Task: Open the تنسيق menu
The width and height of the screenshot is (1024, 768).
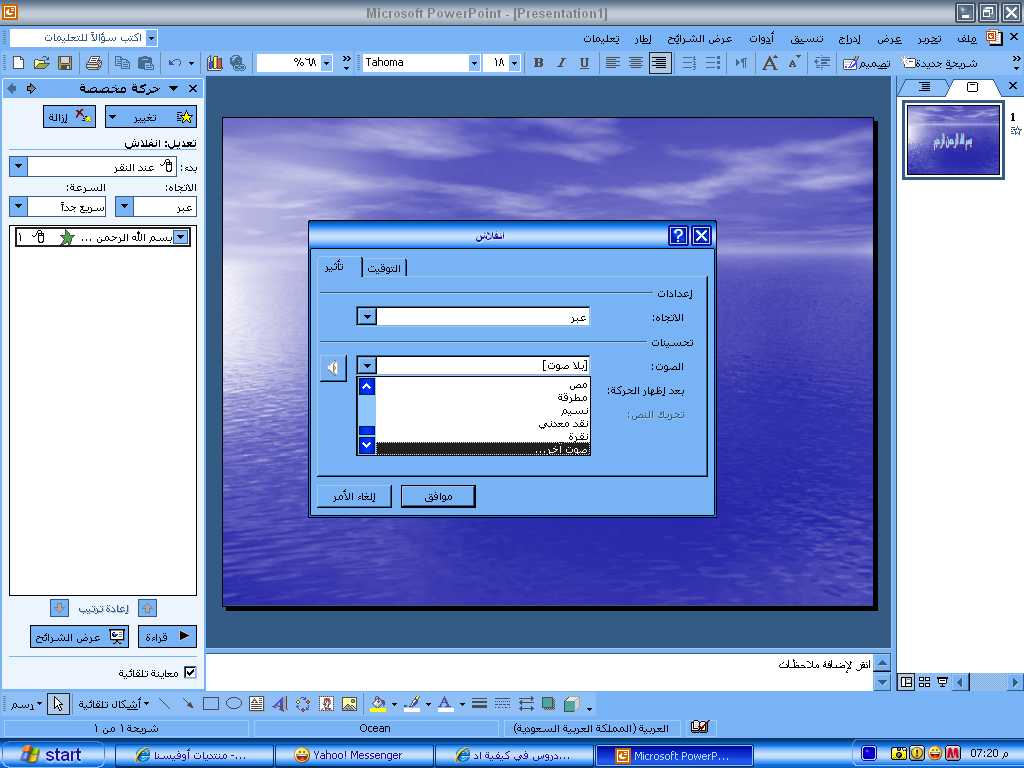Action: 807,39
